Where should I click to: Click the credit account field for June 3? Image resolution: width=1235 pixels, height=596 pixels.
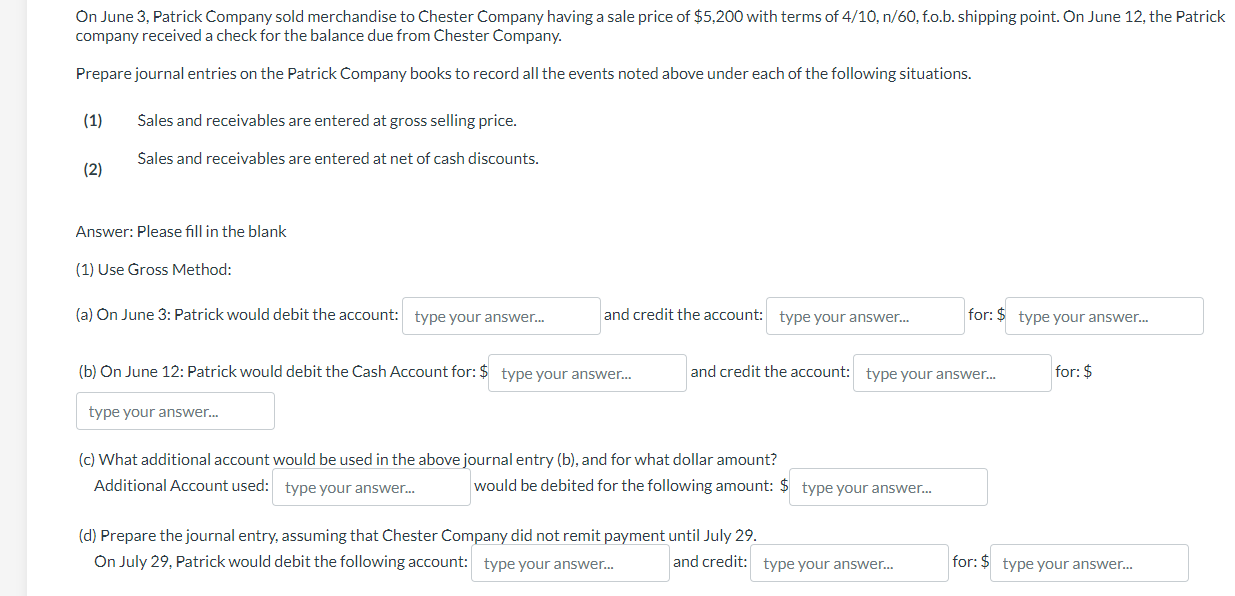[865, 316]
